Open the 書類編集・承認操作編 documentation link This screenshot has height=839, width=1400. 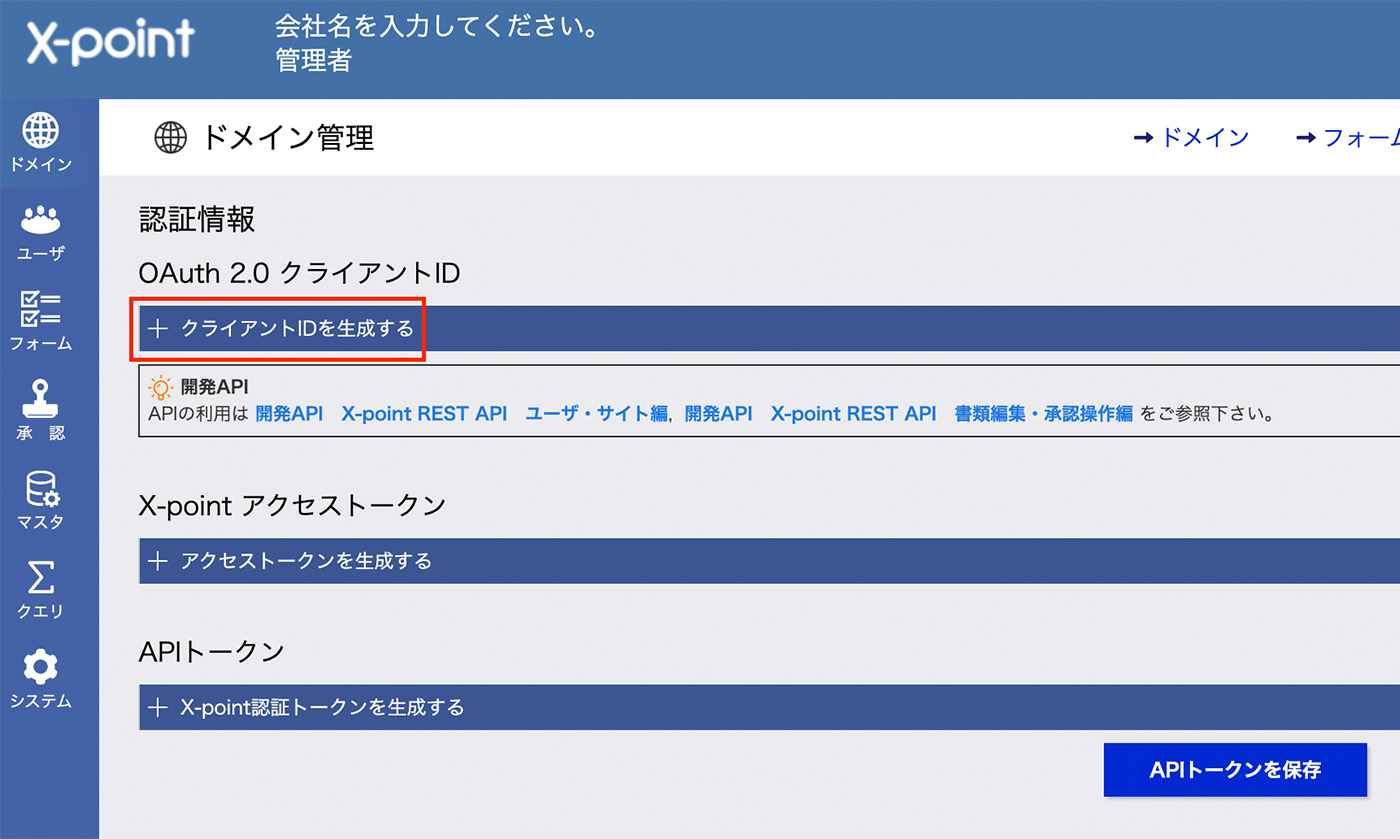(x=1043, y=414)
